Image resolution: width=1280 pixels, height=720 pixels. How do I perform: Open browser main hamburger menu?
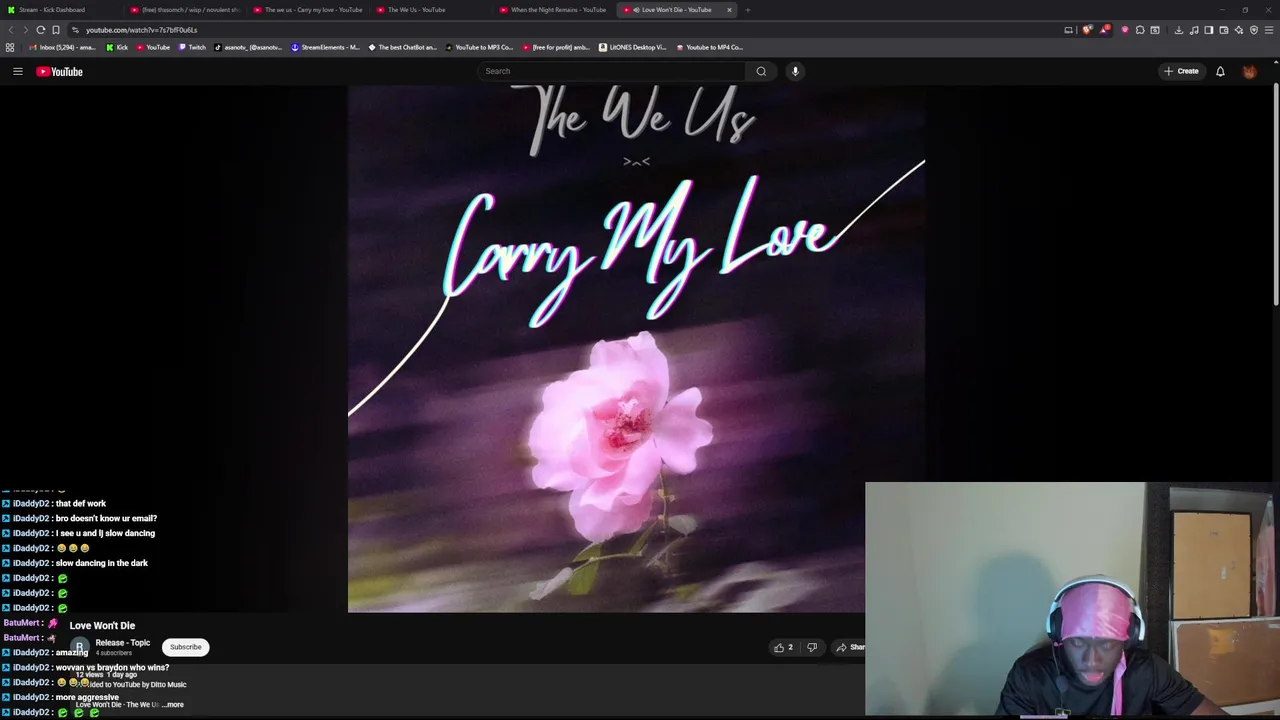pos(1269,30)
